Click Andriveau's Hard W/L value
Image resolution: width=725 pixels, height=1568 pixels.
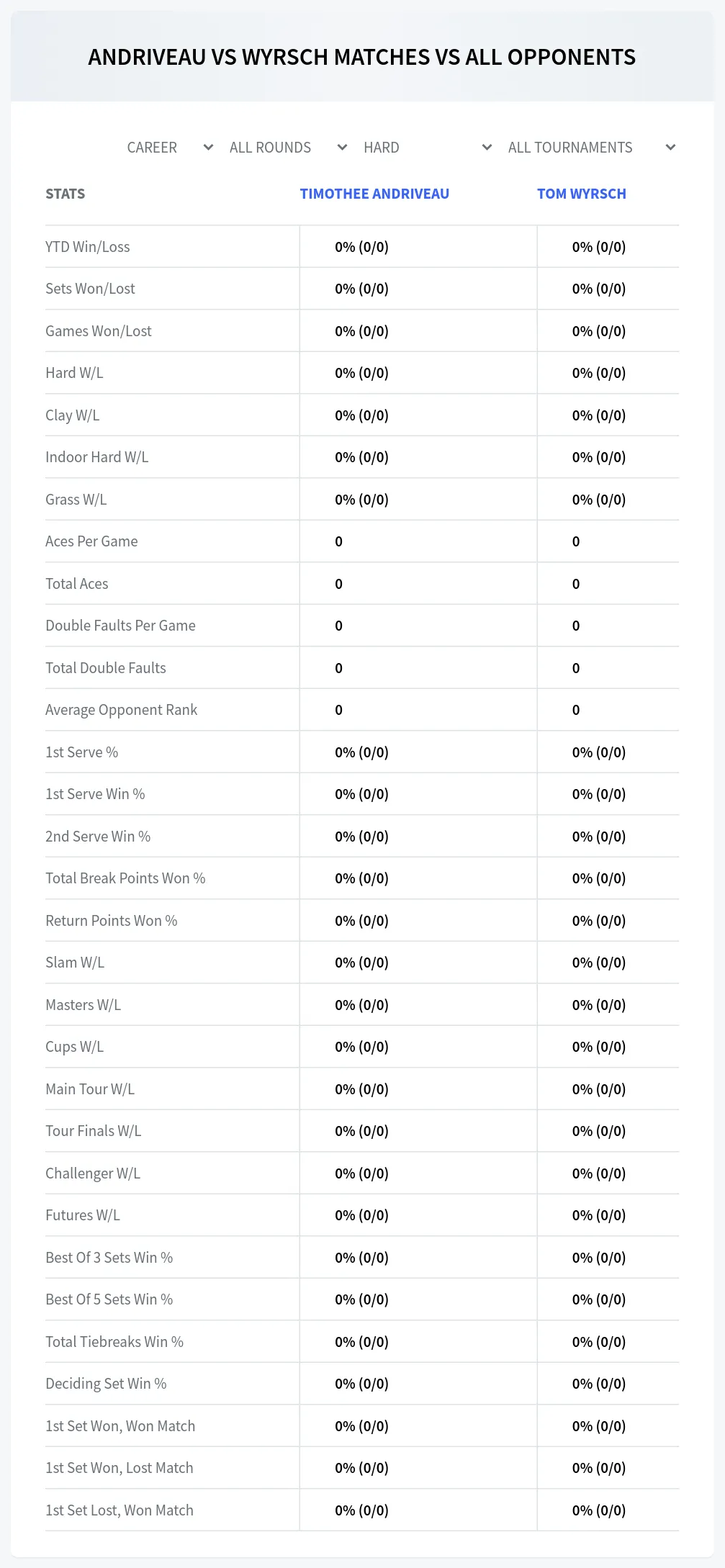[x=361, y=373]
